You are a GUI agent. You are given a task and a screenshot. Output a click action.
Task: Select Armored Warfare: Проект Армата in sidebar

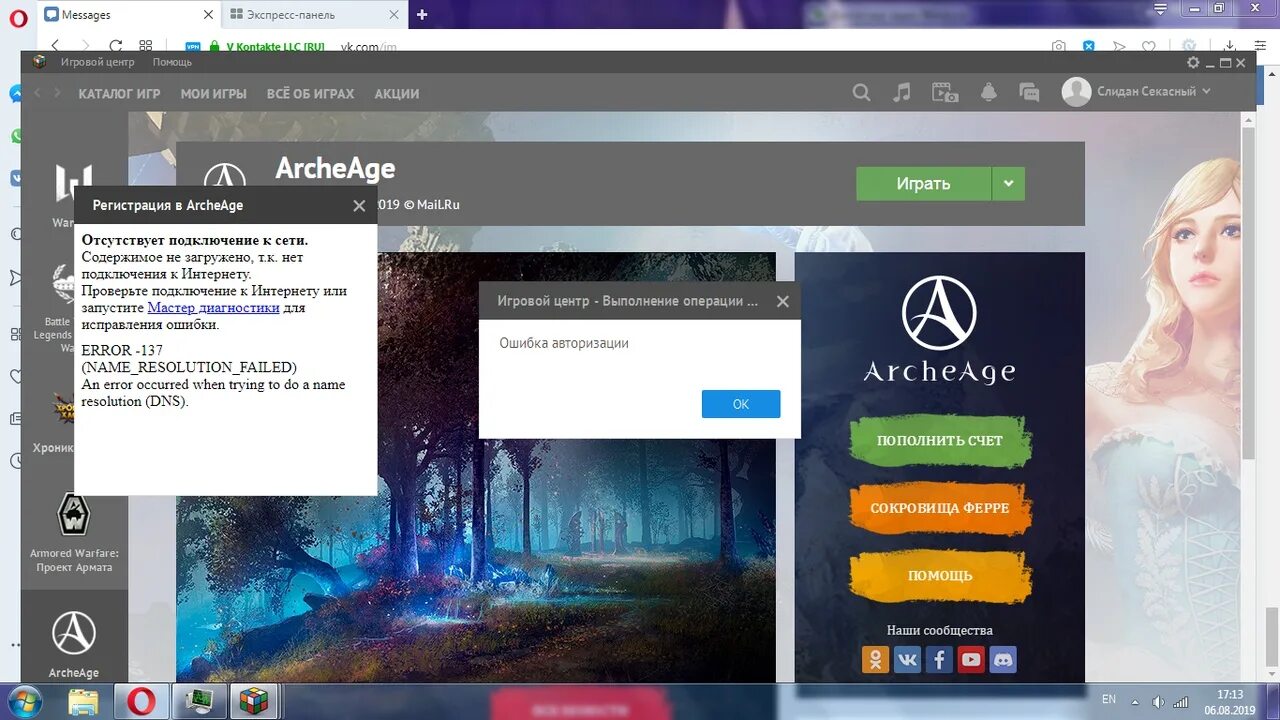pos(74,533)
